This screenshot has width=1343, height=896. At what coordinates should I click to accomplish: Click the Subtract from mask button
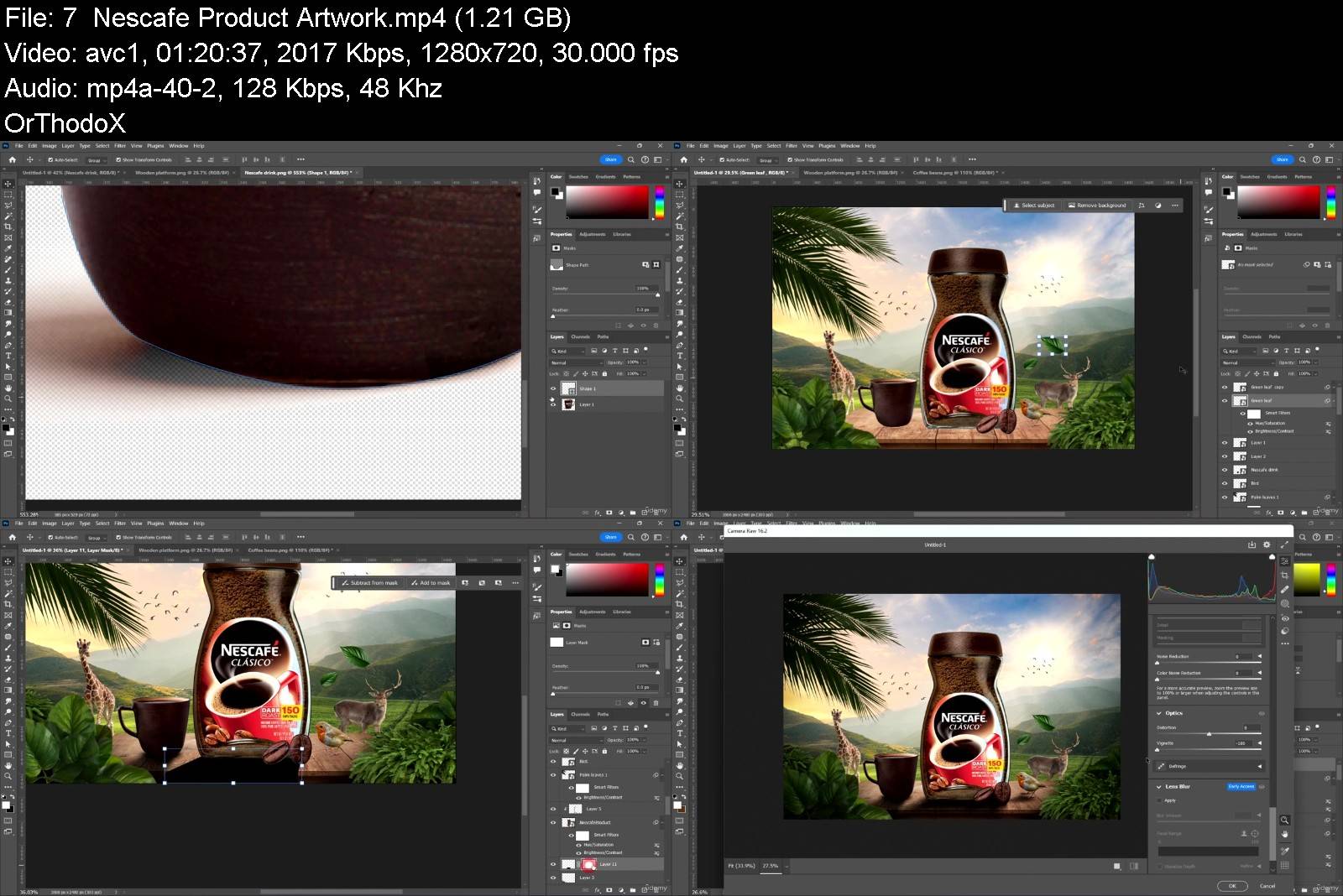tap(369, 582)
